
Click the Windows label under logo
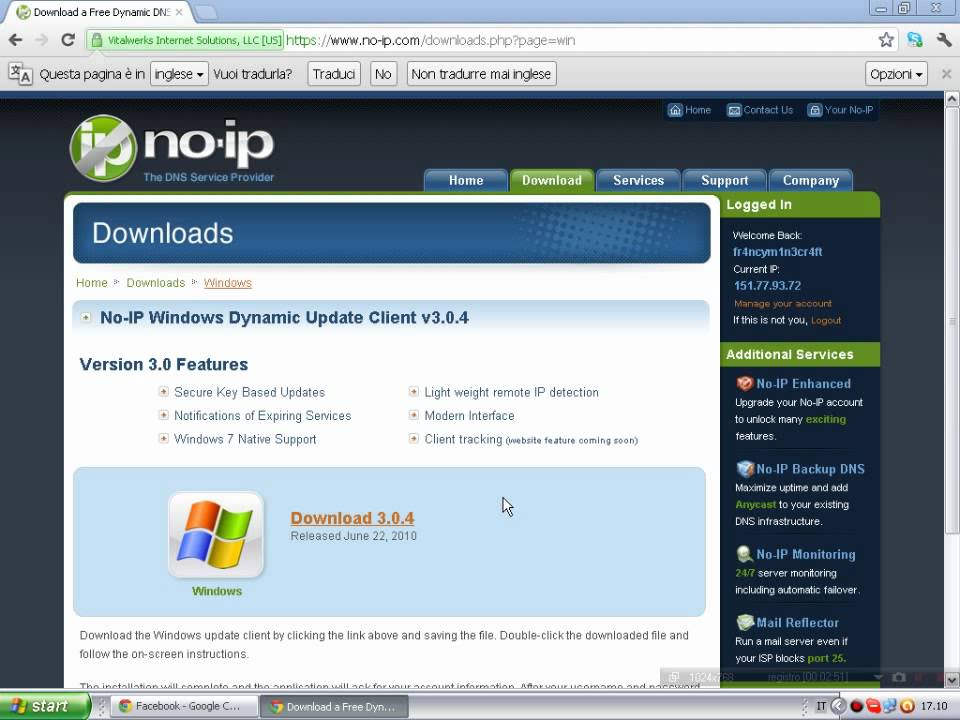217,591
